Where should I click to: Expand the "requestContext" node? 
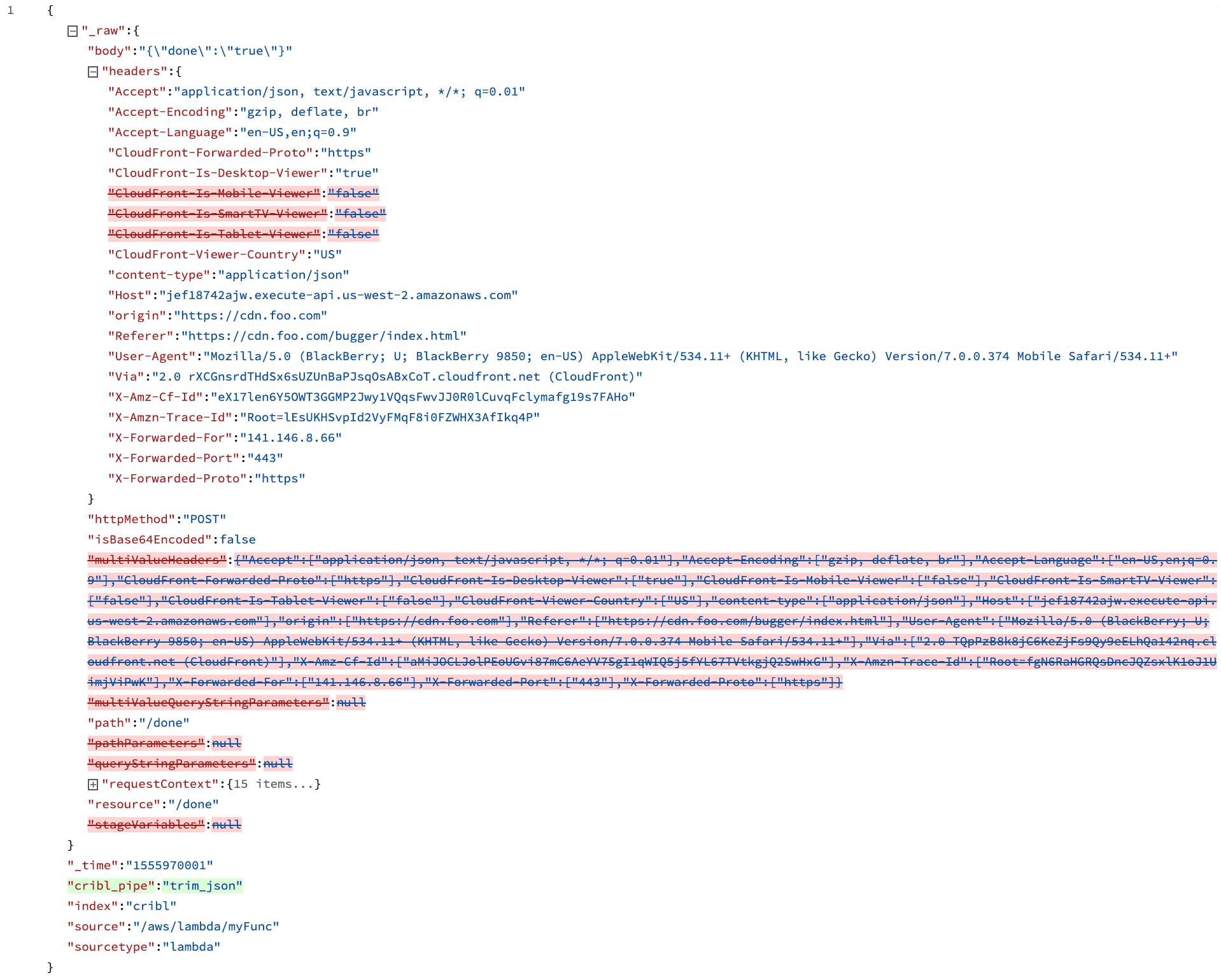coord(93,785)
